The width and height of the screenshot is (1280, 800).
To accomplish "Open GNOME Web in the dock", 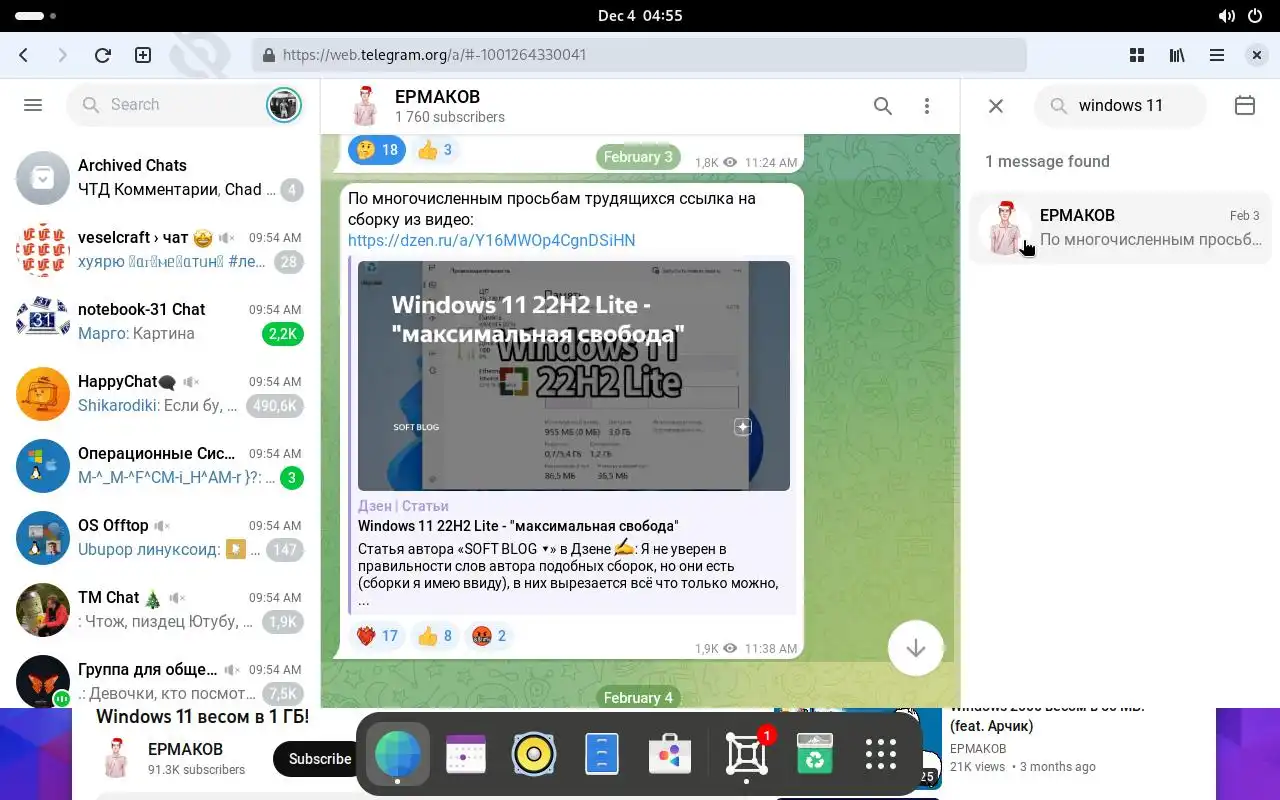I will point(398,755).
